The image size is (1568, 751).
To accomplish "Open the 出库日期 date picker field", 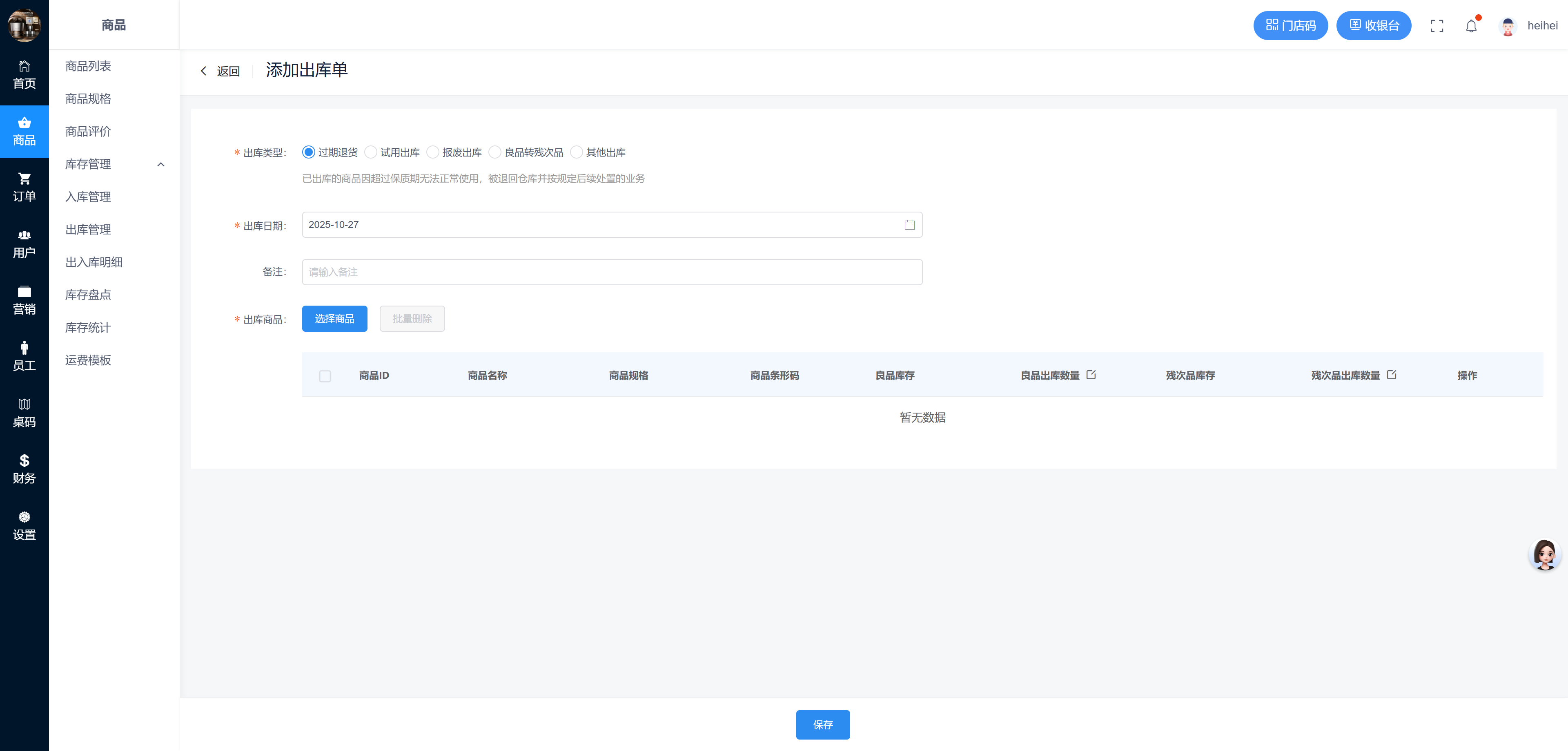I will tap(603, 225).
